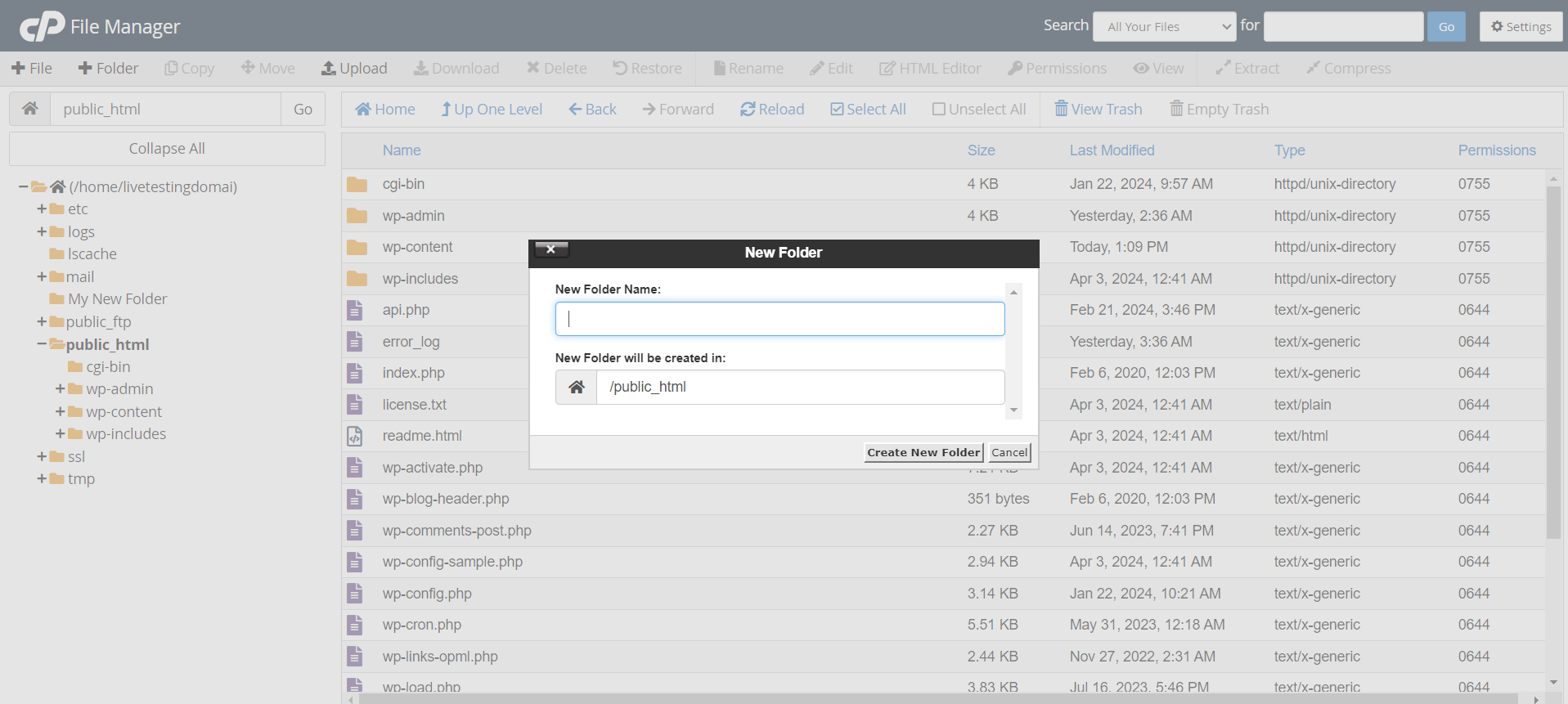Sort the file list by Size
1568x704 pixels.
point(982,150)
